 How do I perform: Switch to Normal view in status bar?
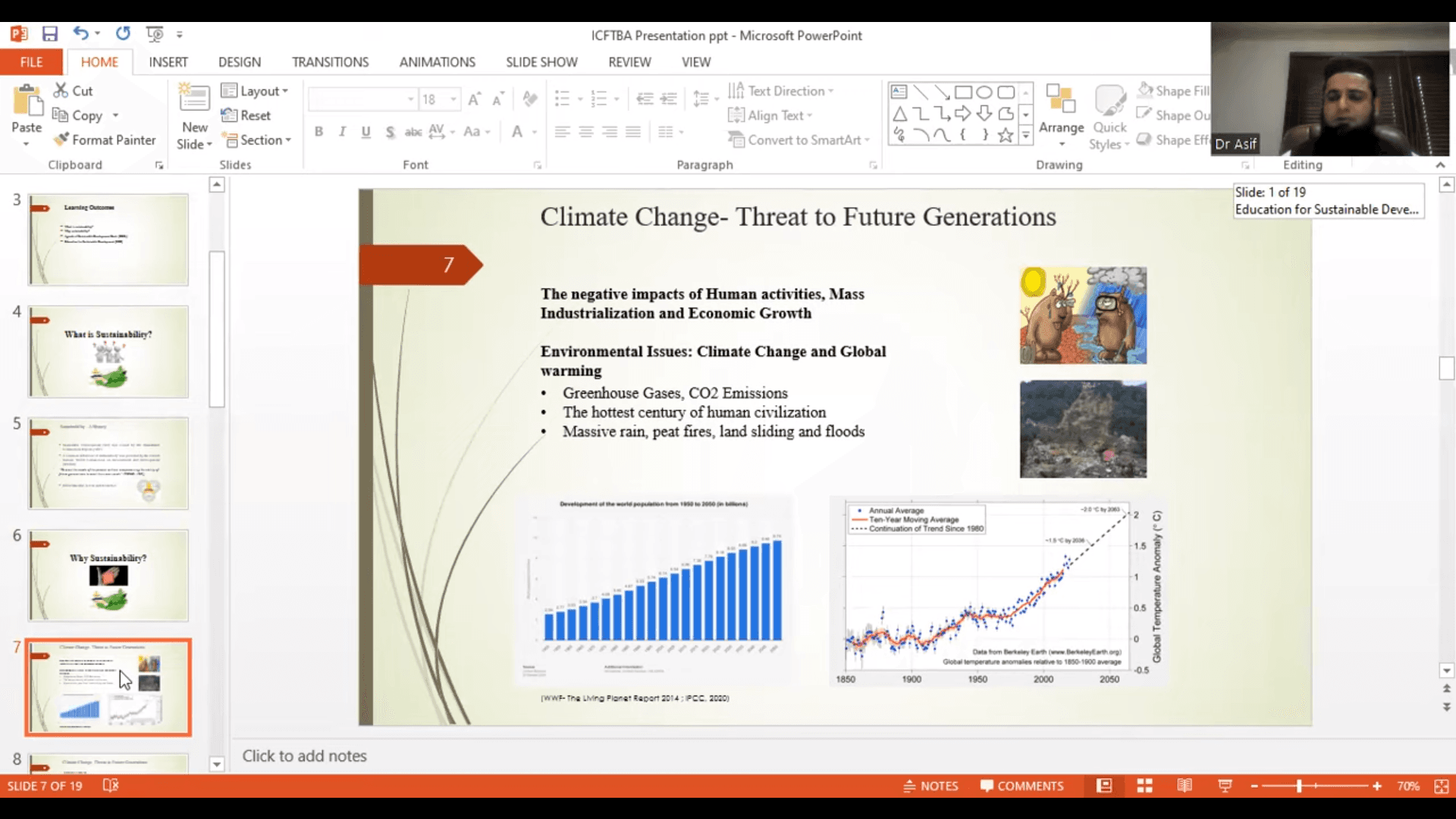[x=1104, y=786]
